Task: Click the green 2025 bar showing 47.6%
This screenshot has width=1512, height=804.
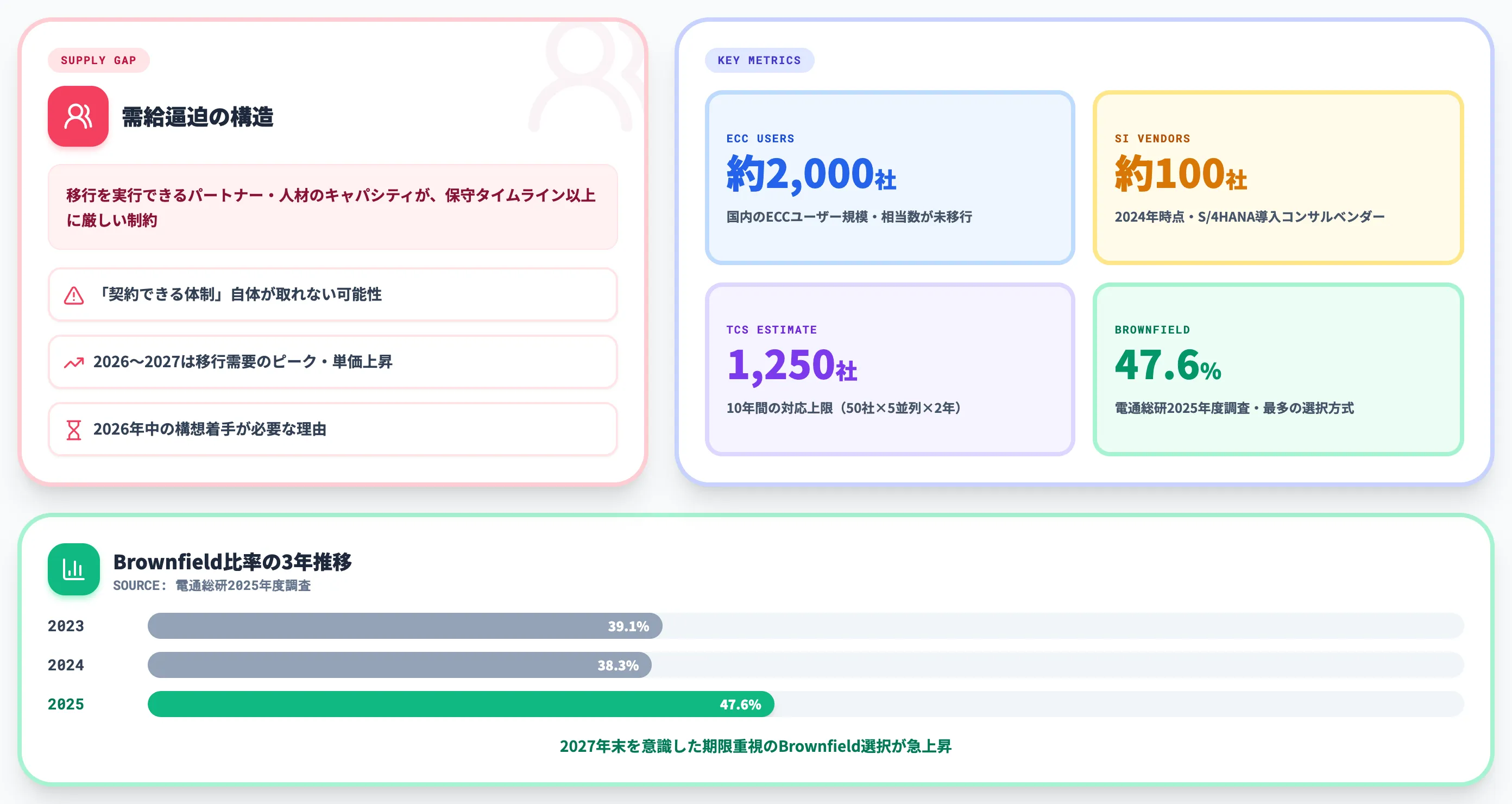Action: [461, 704]
